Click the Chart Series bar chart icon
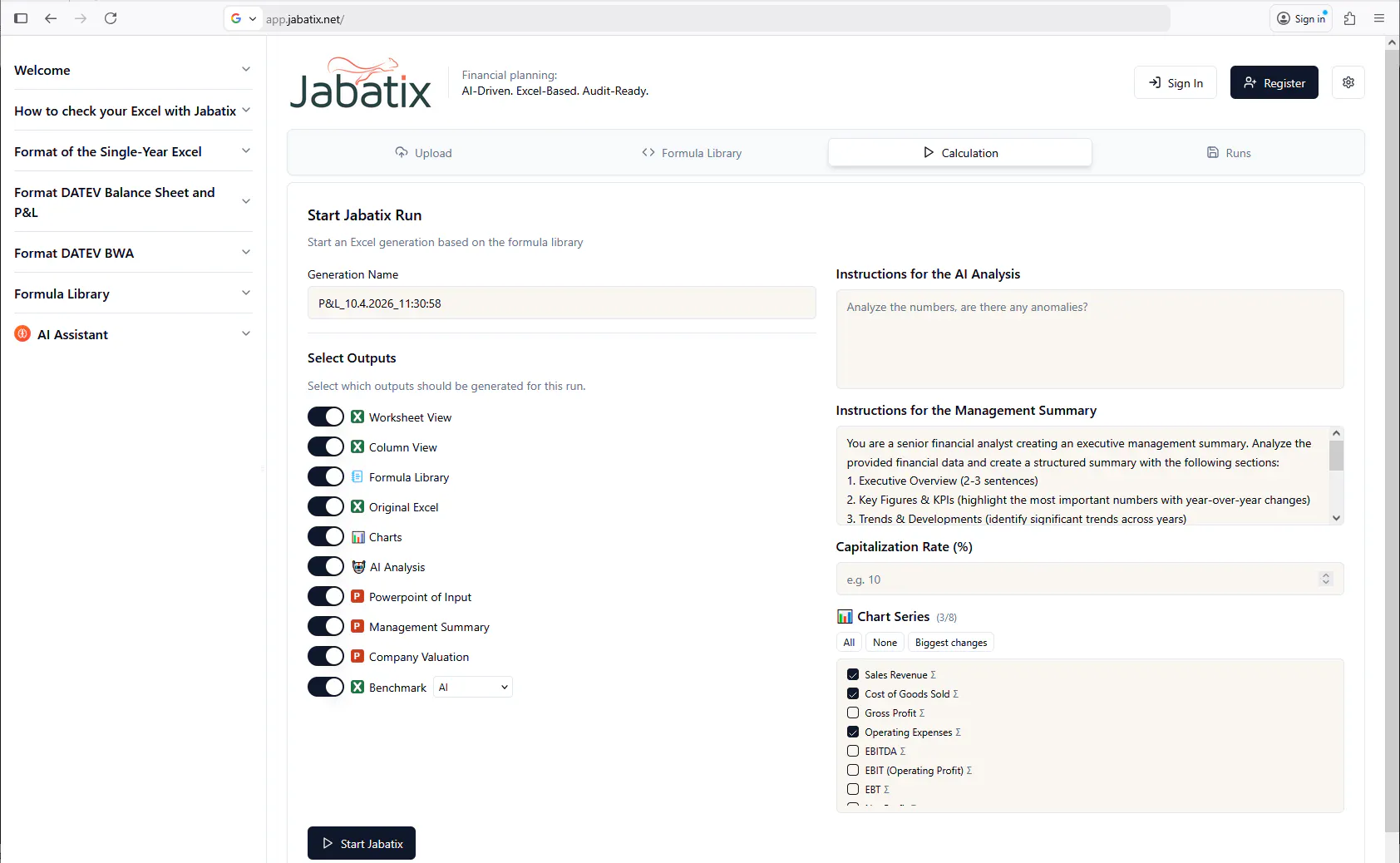This screenshot has height=863, width=1400. (845, 616)
